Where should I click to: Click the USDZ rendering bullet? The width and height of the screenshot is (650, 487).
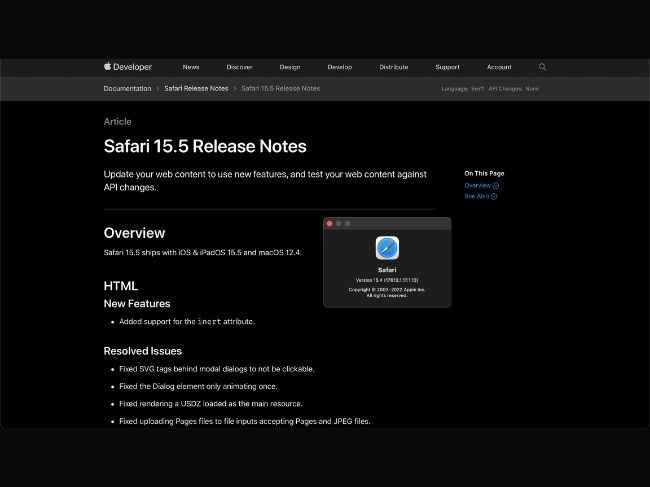(211, 404)
